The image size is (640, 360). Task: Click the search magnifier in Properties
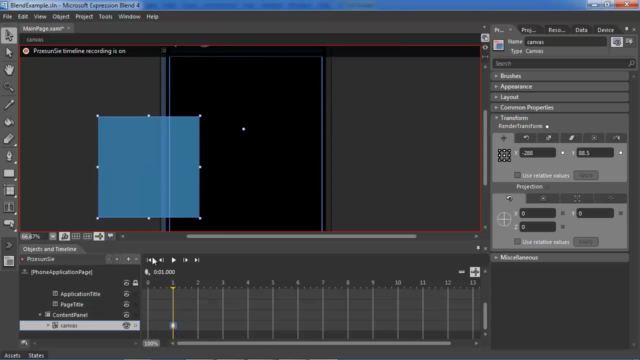coord(631,63)
